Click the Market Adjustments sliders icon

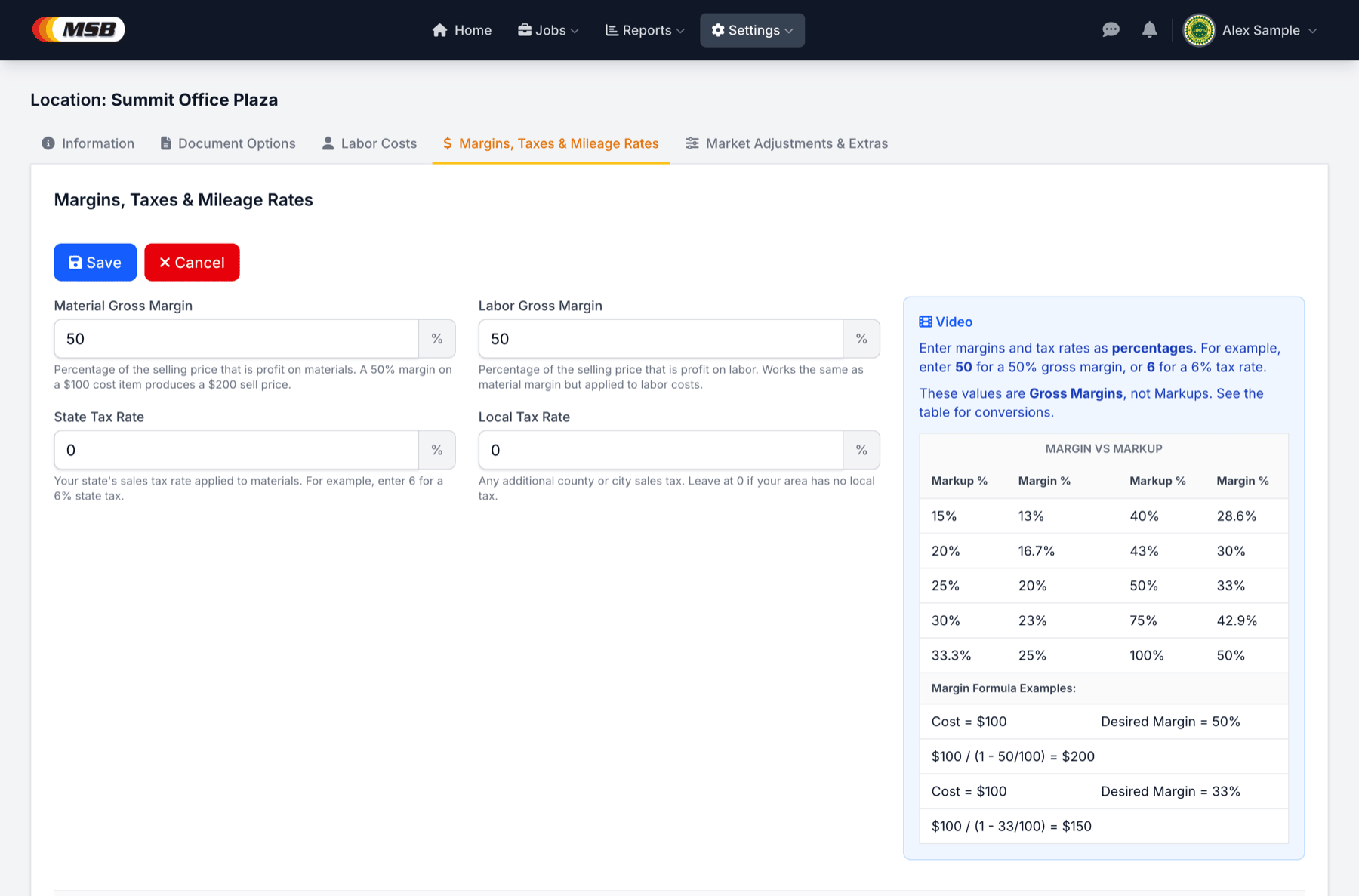(692, 143)
